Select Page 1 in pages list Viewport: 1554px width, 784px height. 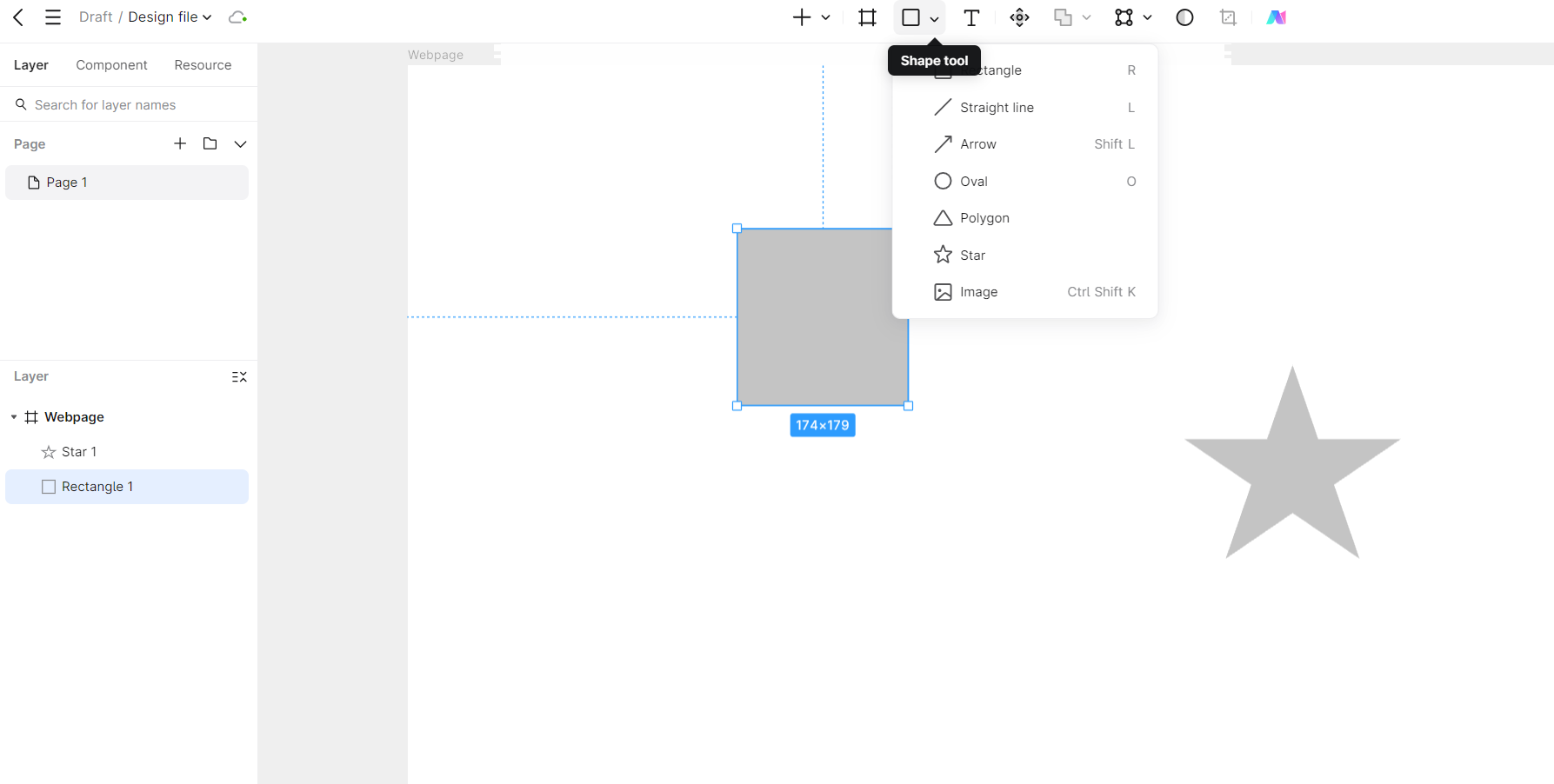coord(127,183)
